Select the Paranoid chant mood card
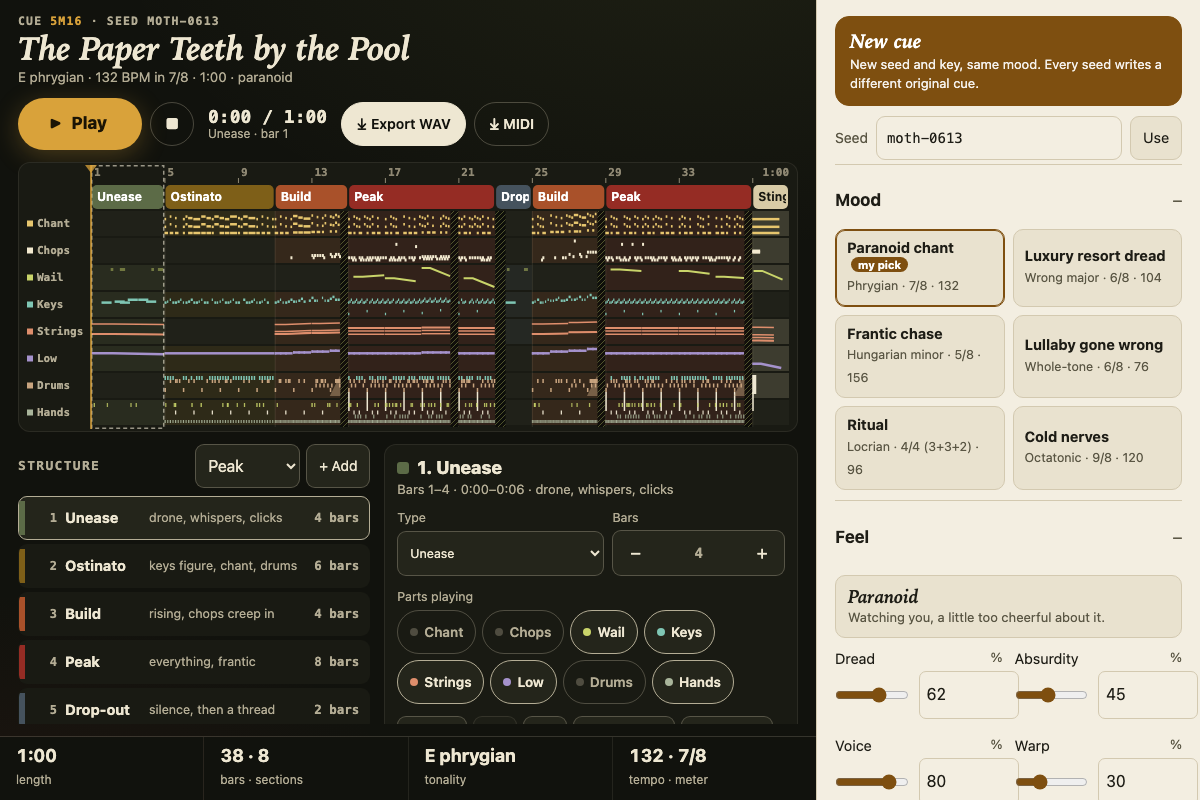The image size is (1200, 800). (x=920, y=268)
